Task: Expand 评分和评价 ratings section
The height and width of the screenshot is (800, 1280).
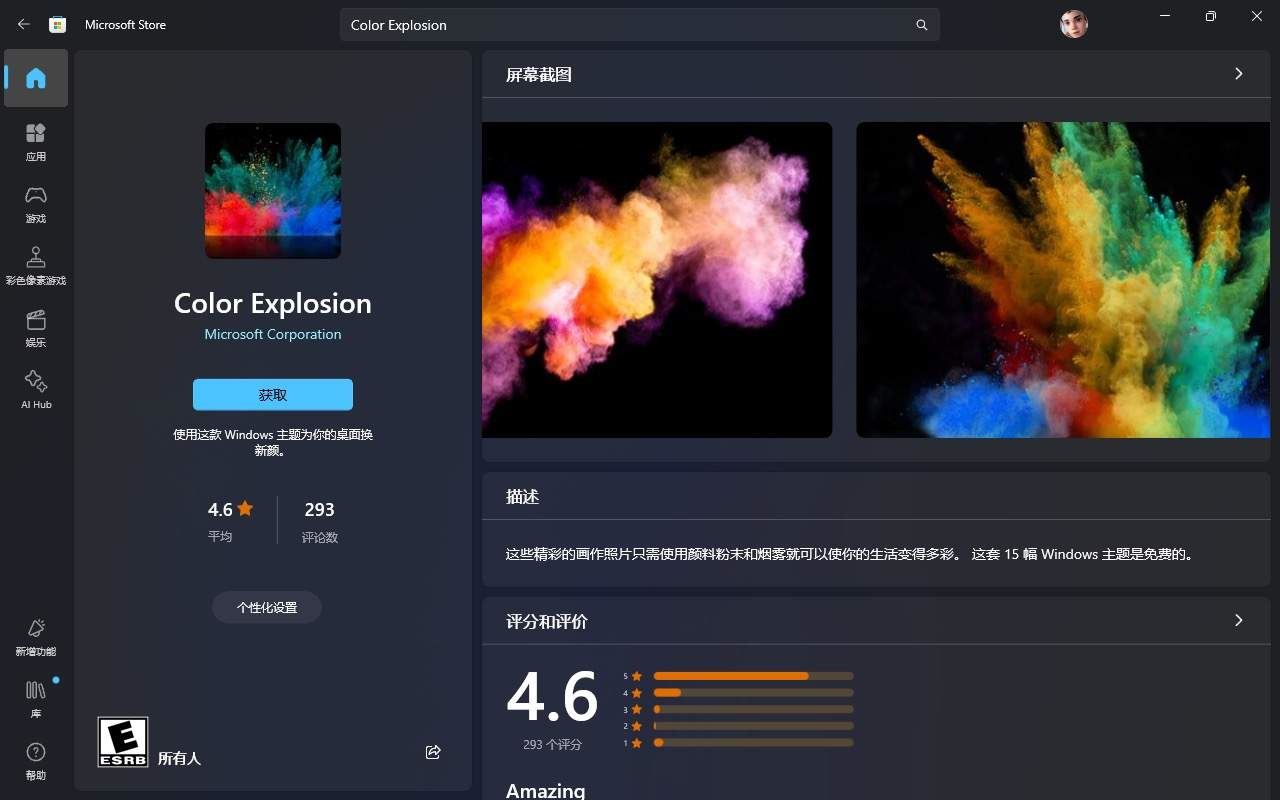Action: (x=1238, y=620)
